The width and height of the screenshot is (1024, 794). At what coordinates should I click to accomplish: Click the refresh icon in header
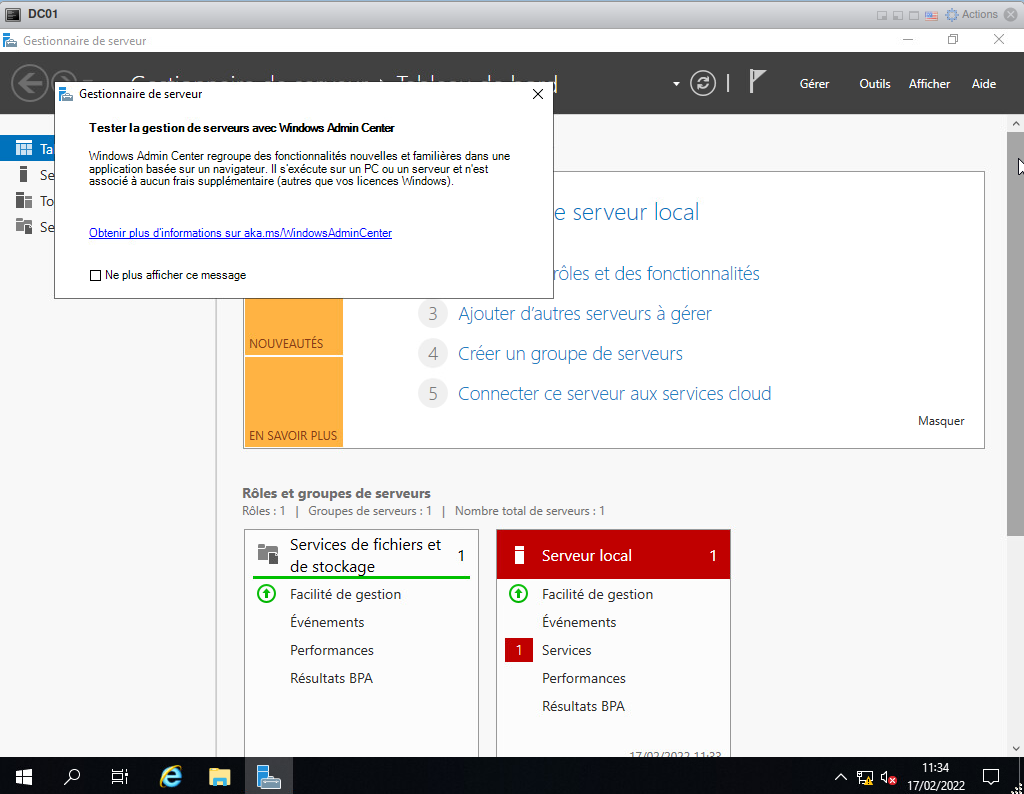(704, 83)
